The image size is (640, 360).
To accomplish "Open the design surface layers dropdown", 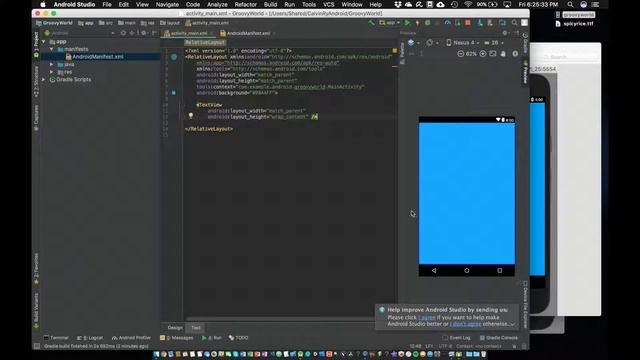I will point(413,42).
